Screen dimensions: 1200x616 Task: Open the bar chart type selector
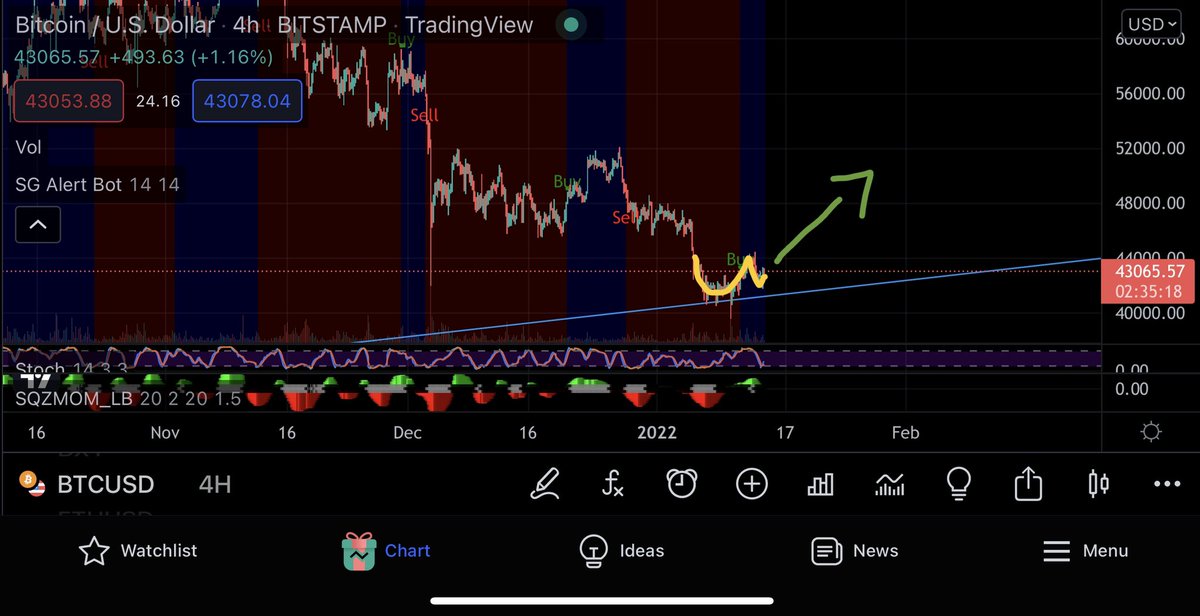(820, 485)
